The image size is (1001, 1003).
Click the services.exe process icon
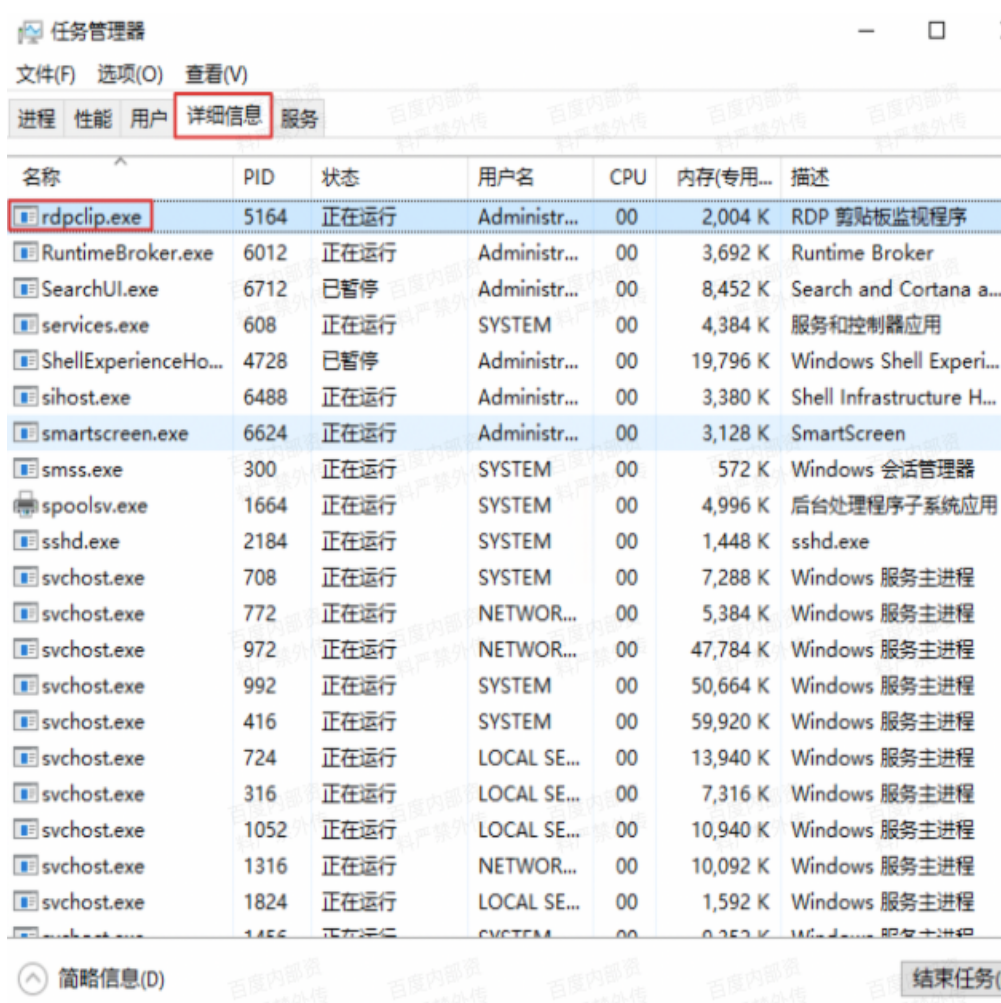pos(25,326)
